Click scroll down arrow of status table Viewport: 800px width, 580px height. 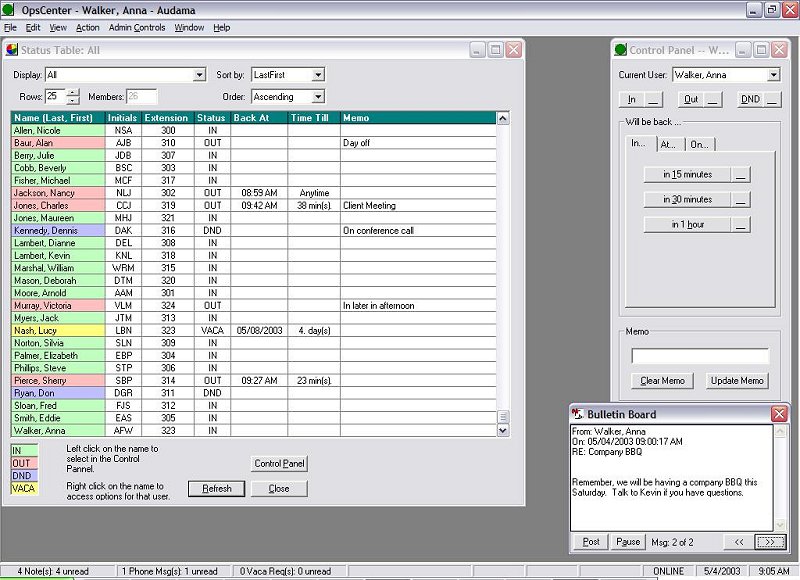(503, 431)
